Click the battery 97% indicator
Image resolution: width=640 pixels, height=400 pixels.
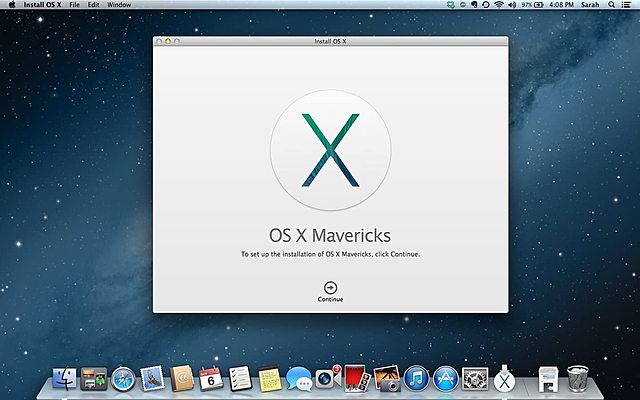[x=532, y=4]
